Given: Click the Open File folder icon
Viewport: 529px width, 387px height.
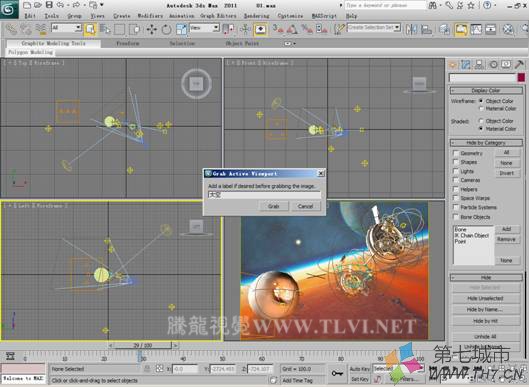Looking at the screenshot, I should [38, 5].
